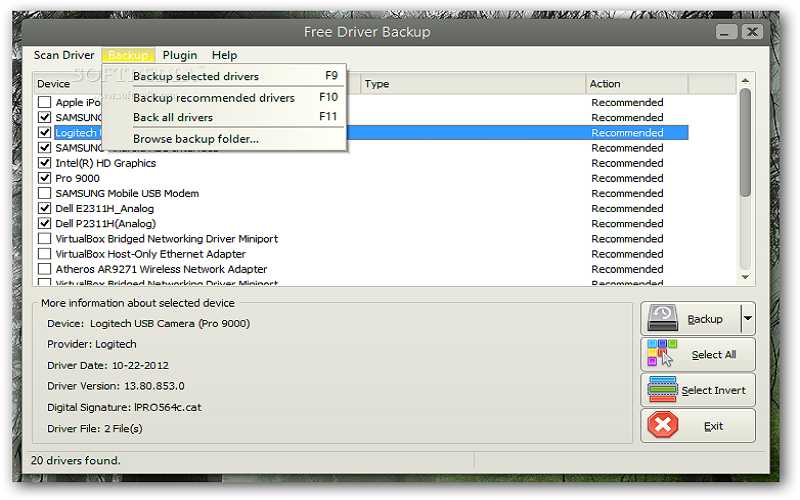The image size is (800, 500).
Task: Click the Driver File: 2 File(s) text
Action: [94, 429]
